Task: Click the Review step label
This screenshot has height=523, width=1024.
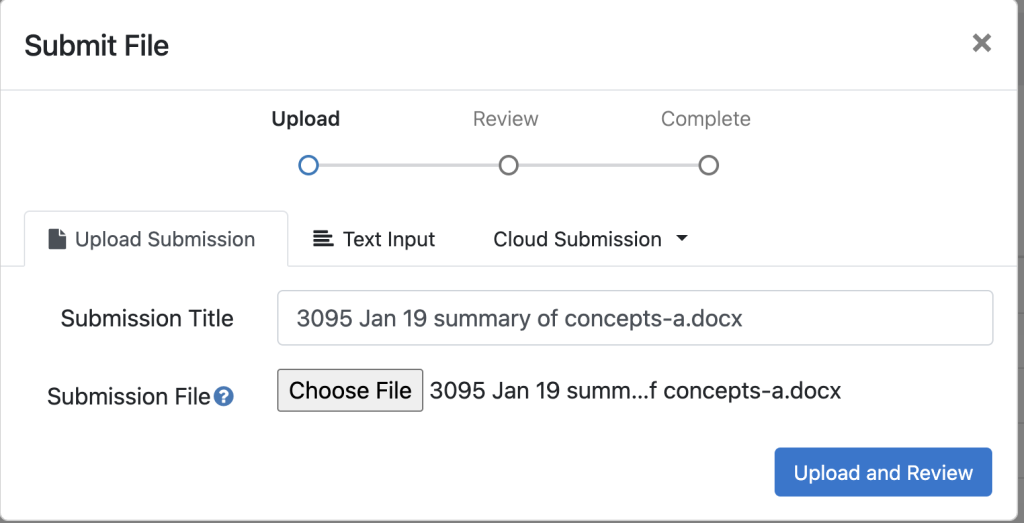Action: (x=506, y=119)
